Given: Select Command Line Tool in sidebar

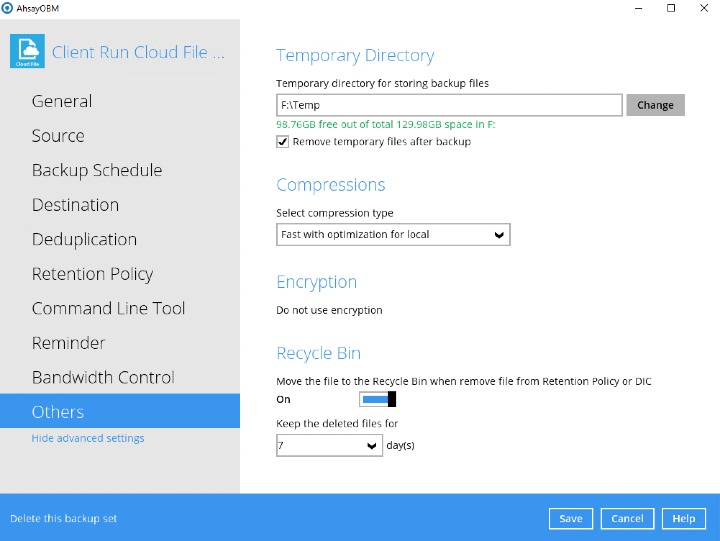Looking at the screenshot, I should pos(108,308).
